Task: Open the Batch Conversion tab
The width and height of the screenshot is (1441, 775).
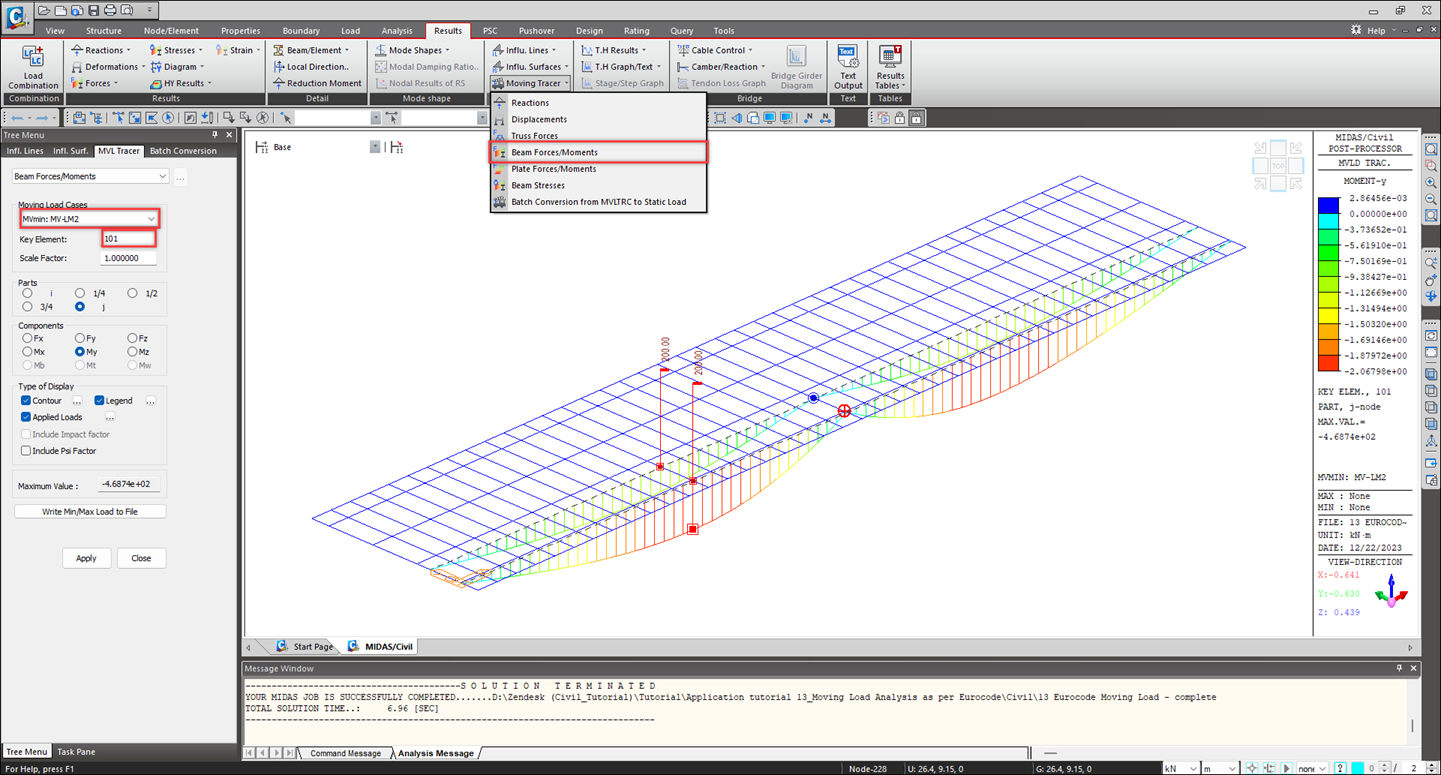Action: (x=183, y=151)
